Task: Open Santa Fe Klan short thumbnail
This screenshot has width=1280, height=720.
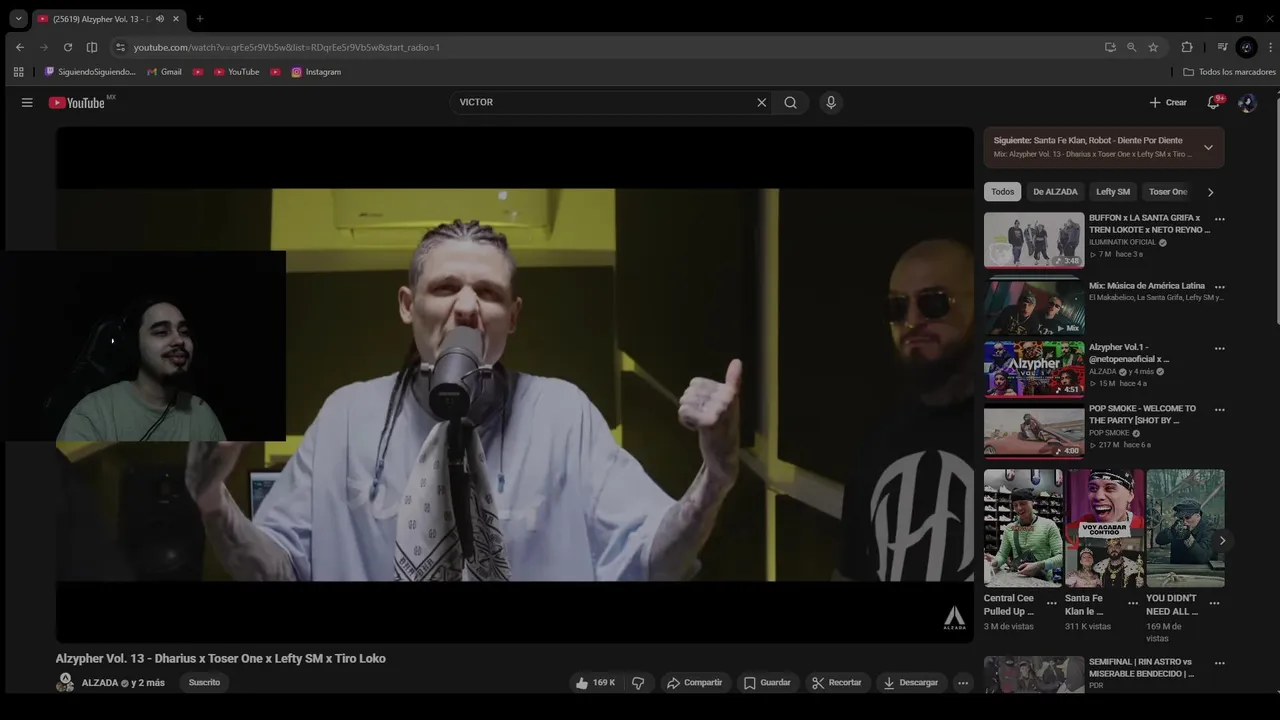Action: (1104, 528)
